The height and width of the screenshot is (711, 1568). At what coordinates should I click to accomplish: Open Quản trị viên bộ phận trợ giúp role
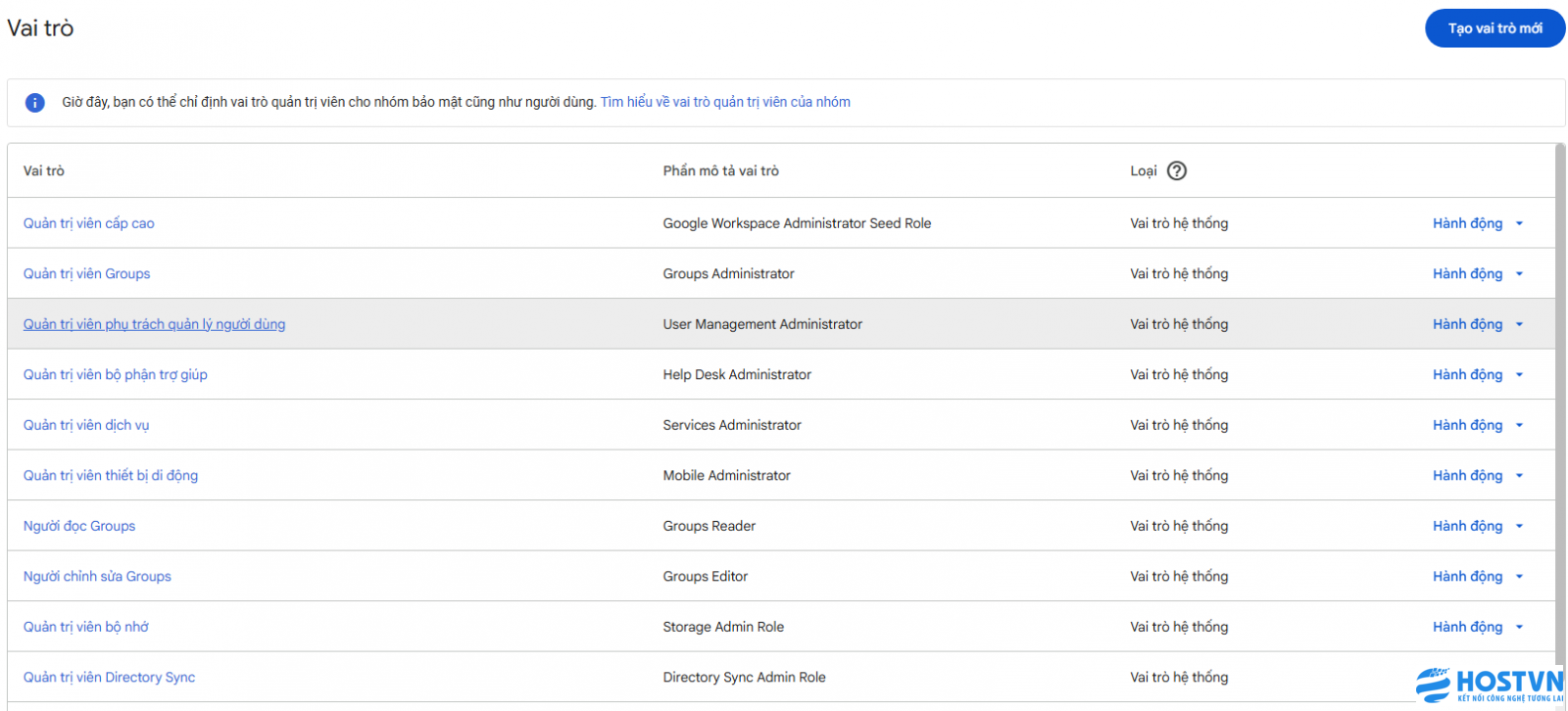pos(116,374)
